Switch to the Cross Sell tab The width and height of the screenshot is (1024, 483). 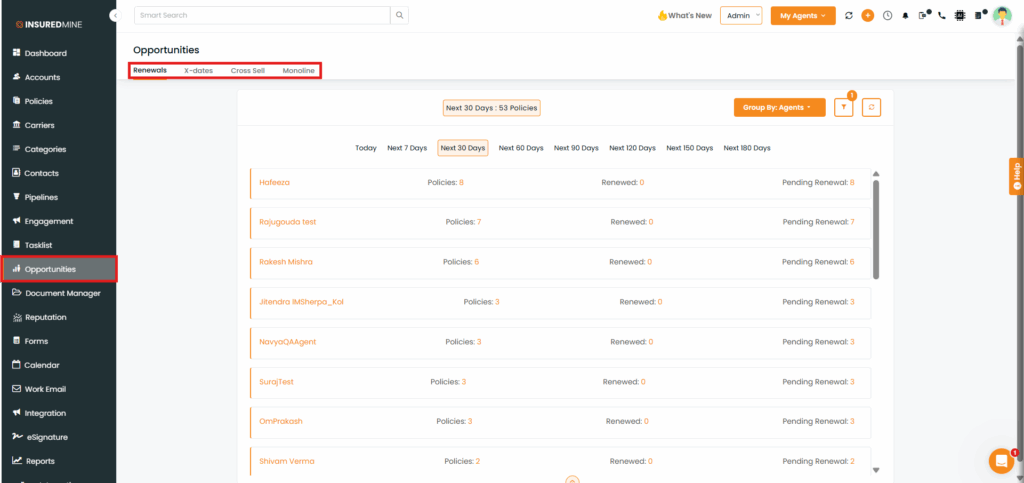coord(247,71)
